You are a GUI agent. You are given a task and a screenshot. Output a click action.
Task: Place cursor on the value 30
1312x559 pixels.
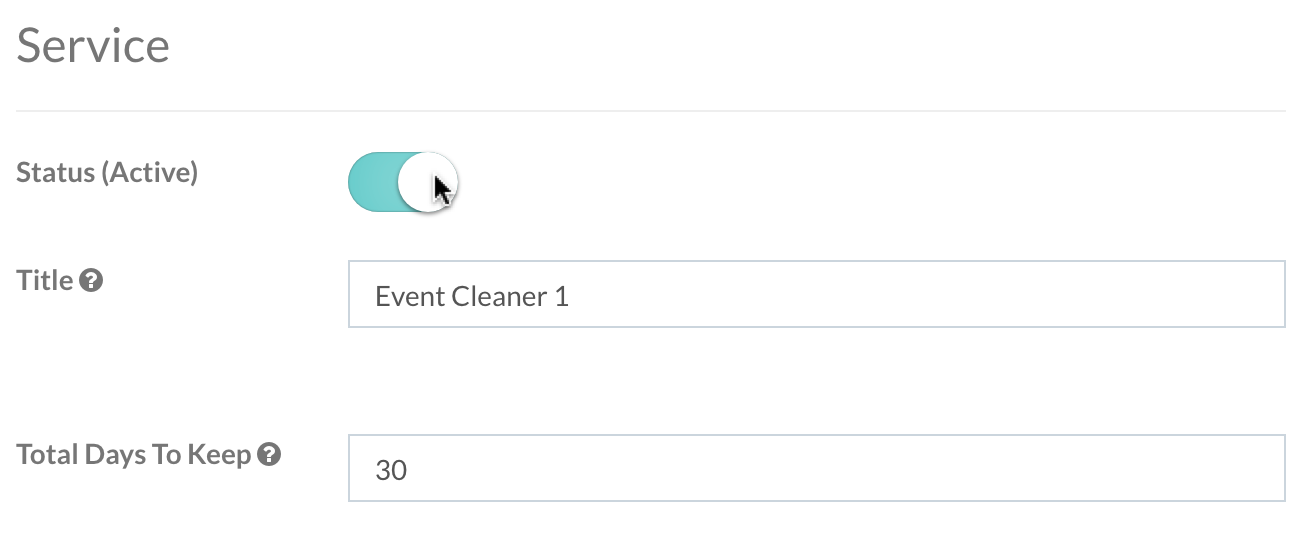[x=391, y=470]
